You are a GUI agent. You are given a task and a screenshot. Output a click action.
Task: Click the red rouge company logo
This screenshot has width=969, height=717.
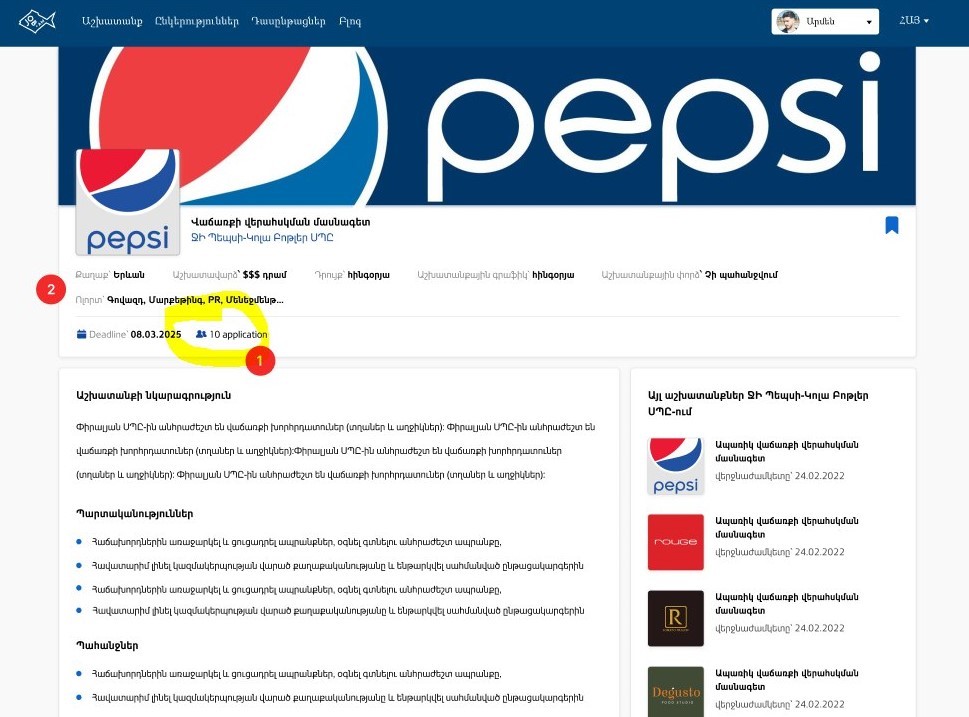click(675, 542)
